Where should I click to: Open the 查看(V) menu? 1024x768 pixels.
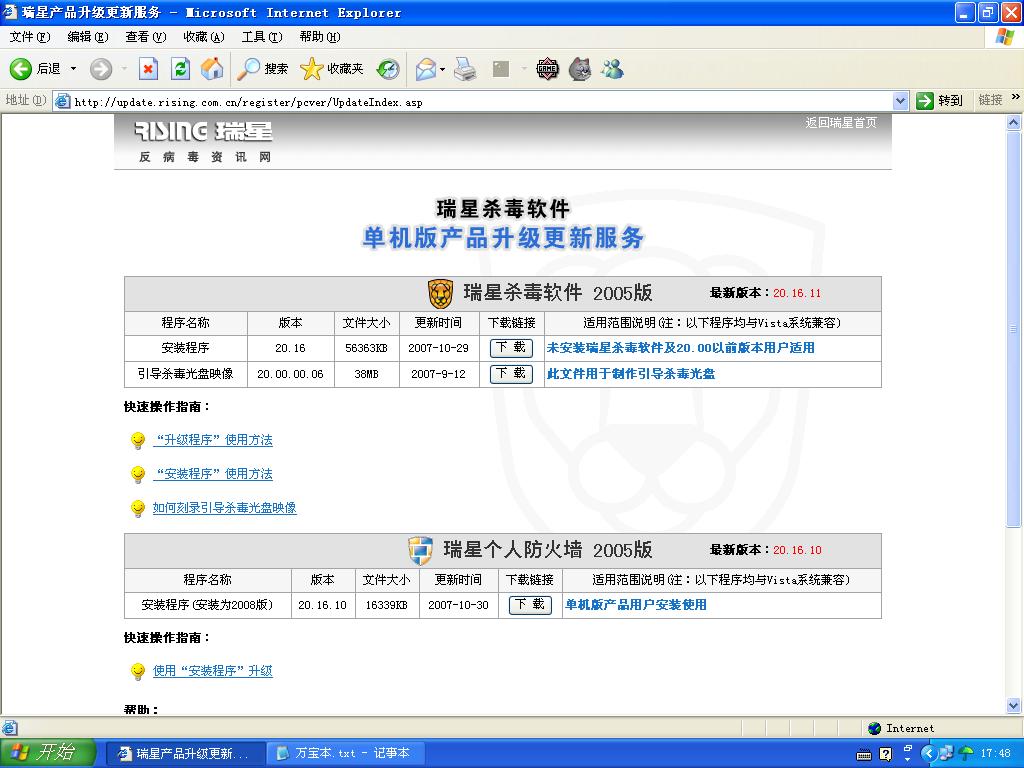146,37
